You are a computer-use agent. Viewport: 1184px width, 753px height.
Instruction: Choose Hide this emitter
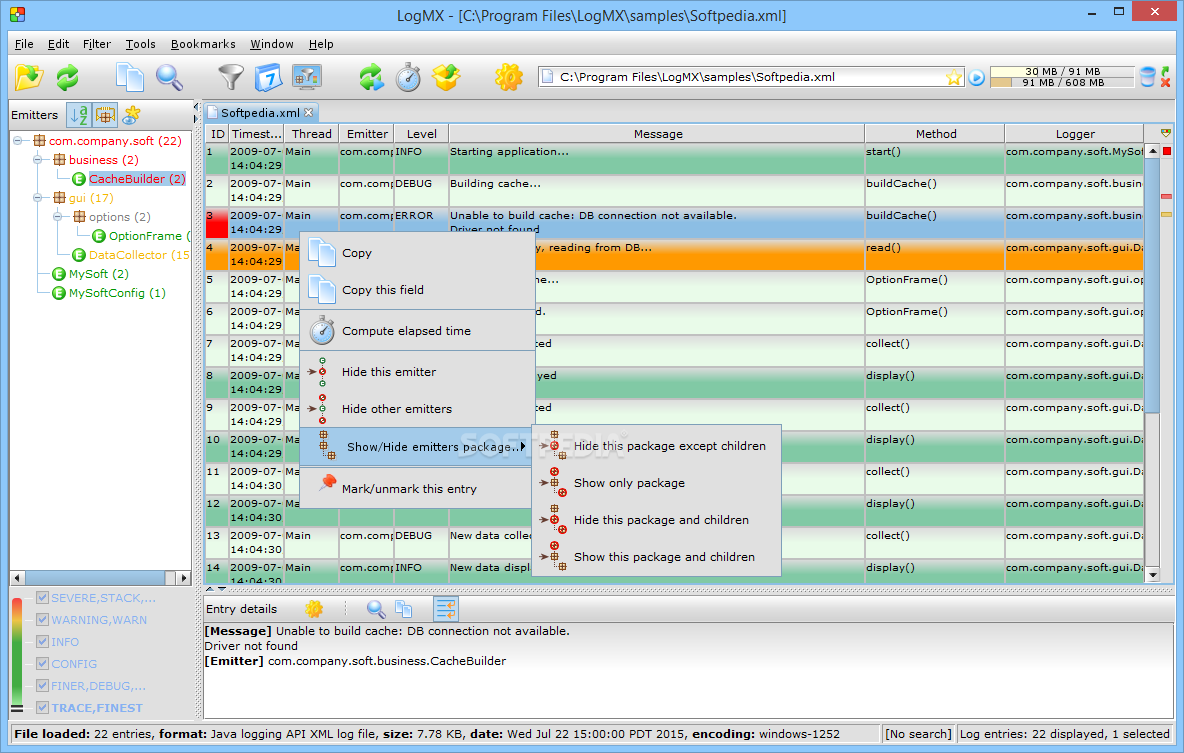point(418,372)
